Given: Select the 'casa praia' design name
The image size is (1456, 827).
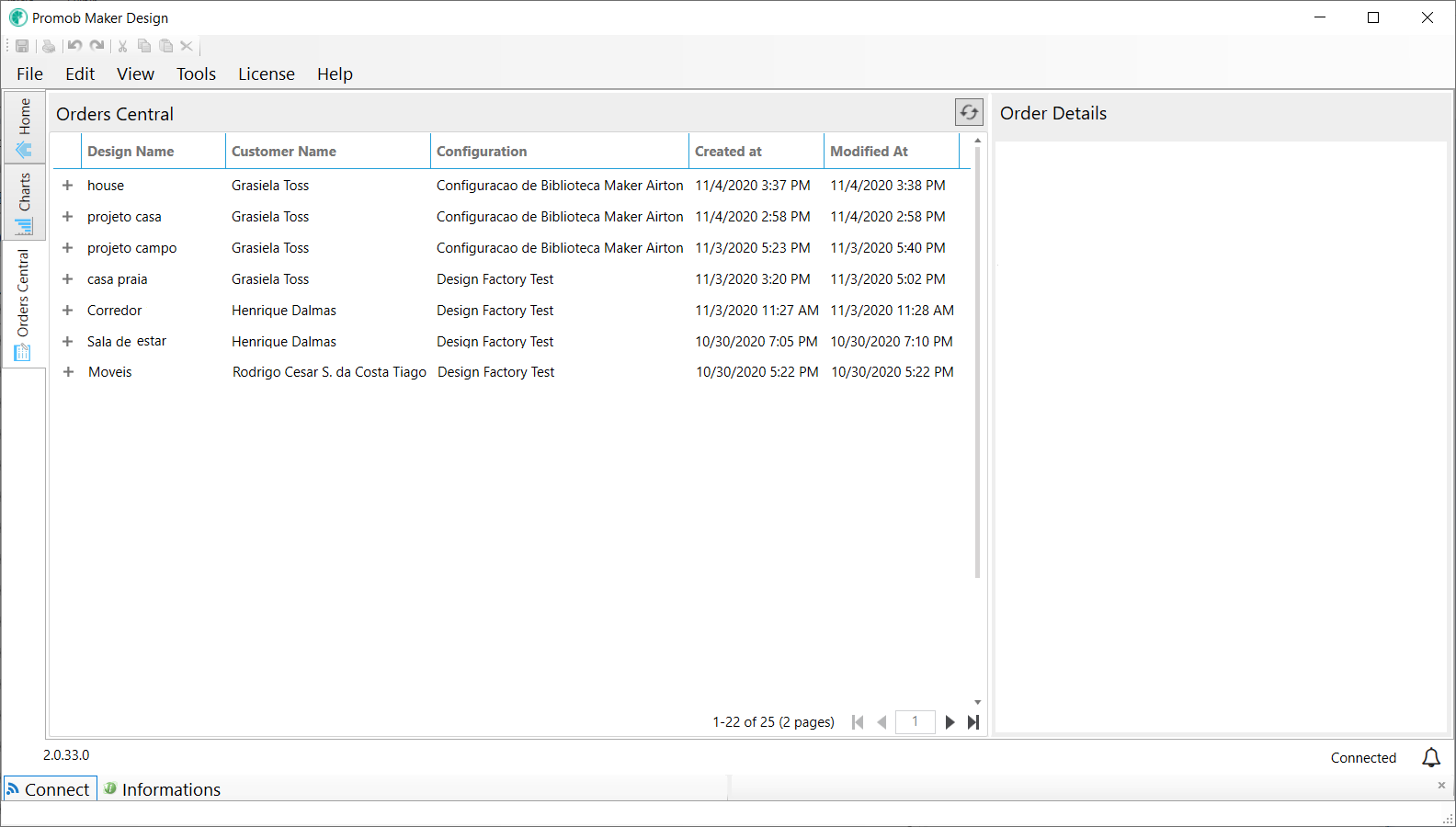Looking at the screenshot, I should pos(118,279).
